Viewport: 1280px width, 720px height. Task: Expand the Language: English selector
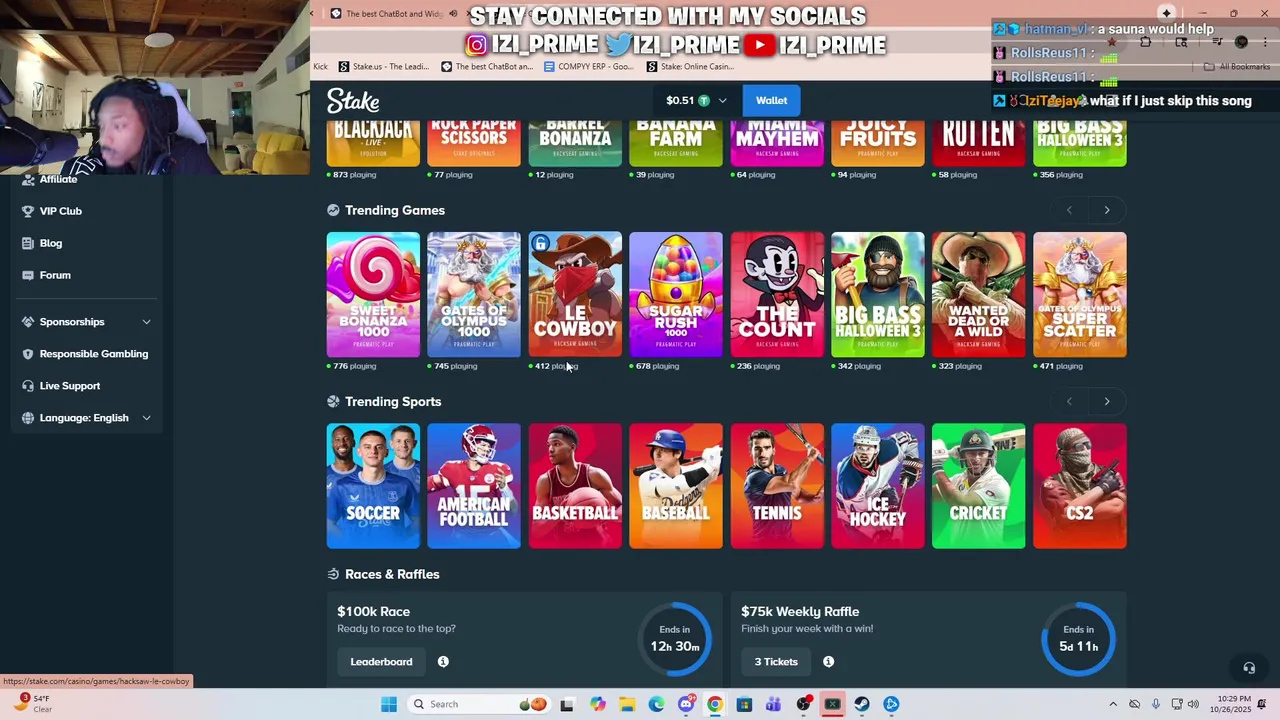[86, 418]
